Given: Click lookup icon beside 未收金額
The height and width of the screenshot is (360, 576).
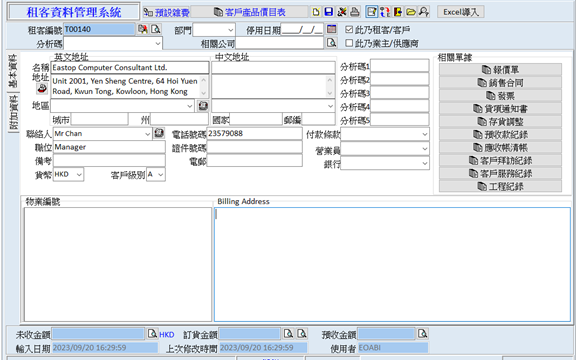Looking at the screenshot, I should pyautogui.click(x=152, y=334).
